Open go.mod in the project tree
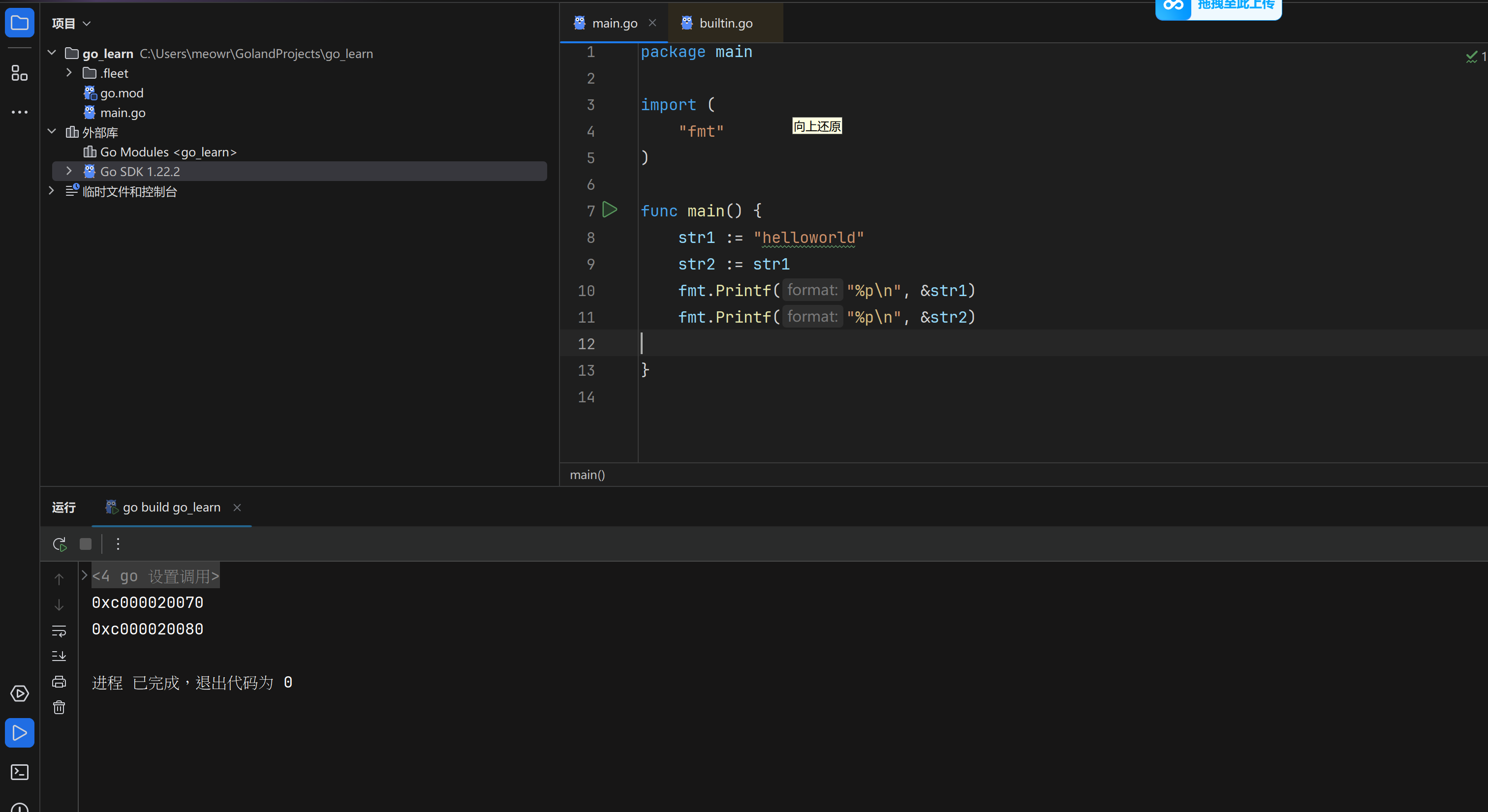Viewport: 1488px width, 812px height. (122, 93)
